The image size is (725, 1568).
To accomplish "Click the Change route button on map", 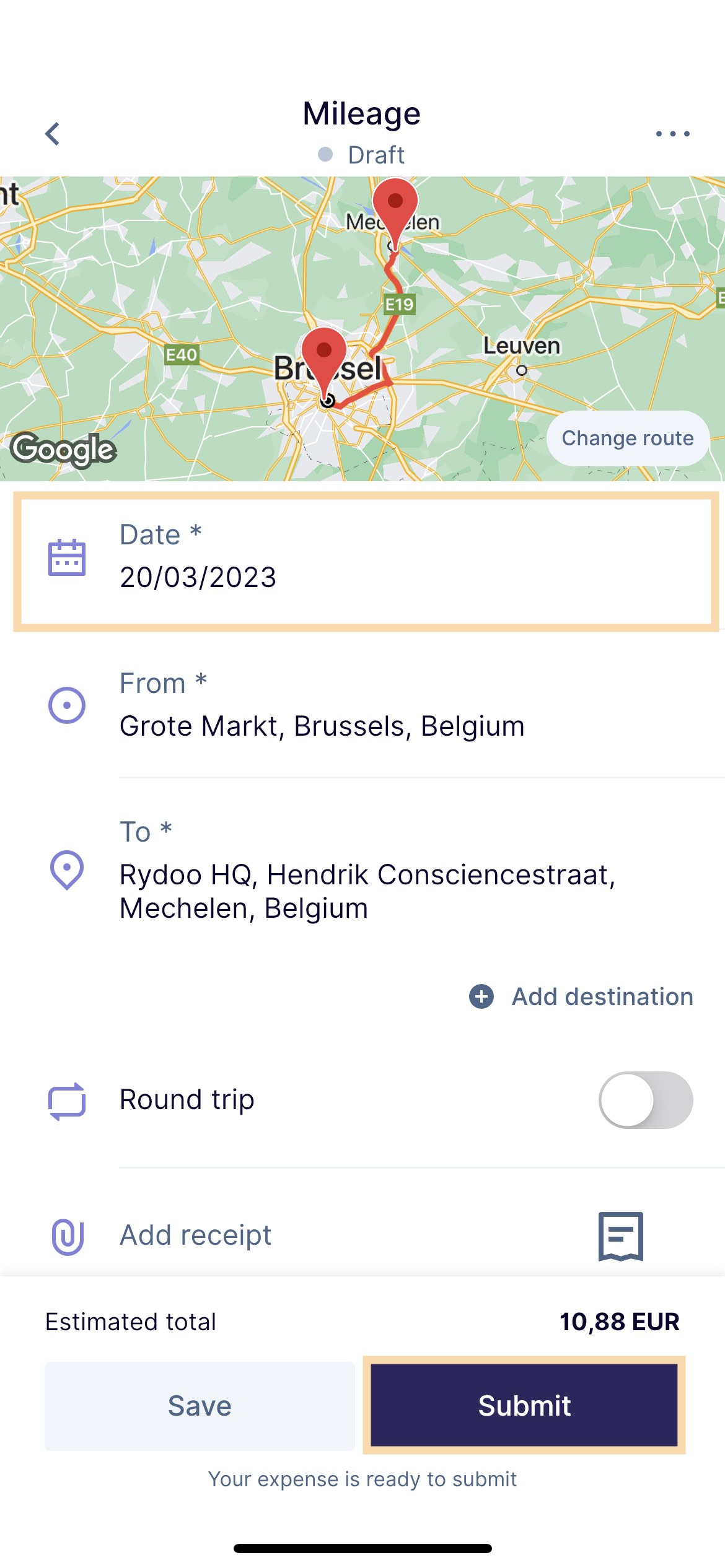I will 628,438.
